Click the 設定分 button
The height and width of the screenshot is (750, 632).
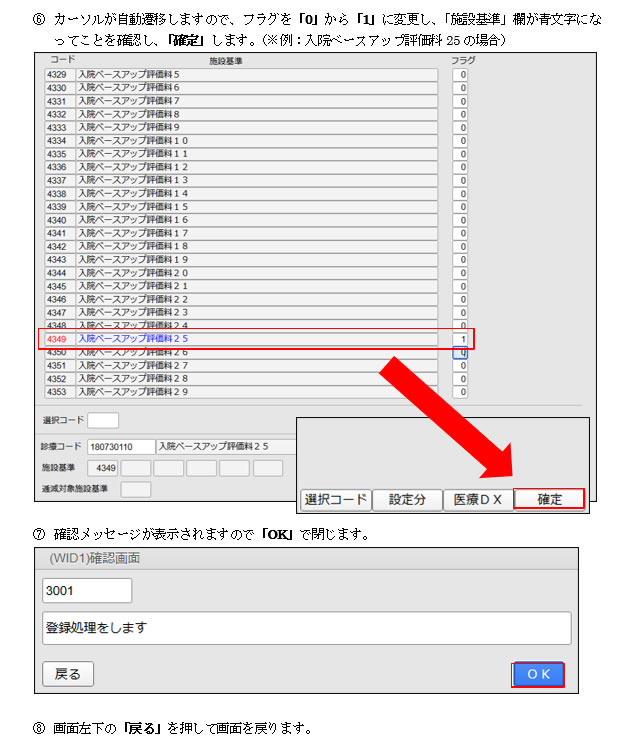tap(407, 499)
